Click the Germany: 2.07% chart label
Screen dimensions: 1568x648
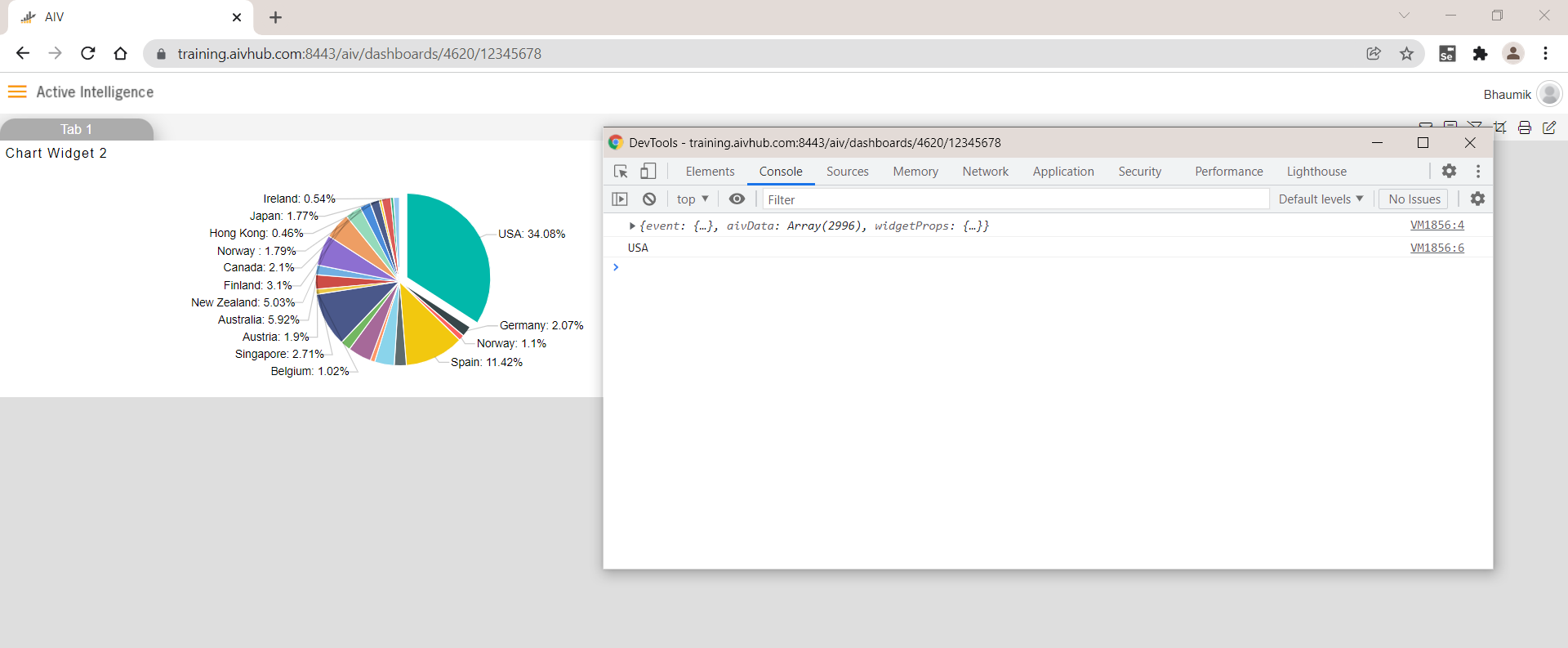(541, 325)
